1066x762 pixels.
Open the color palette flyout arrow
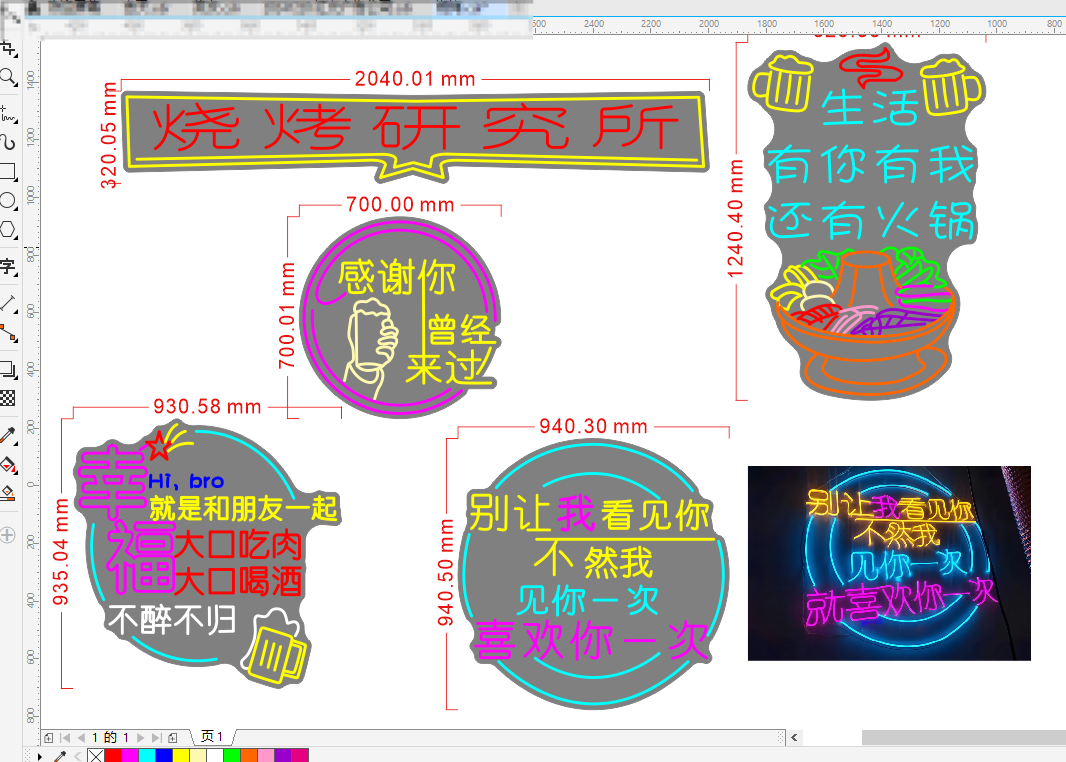39,756
